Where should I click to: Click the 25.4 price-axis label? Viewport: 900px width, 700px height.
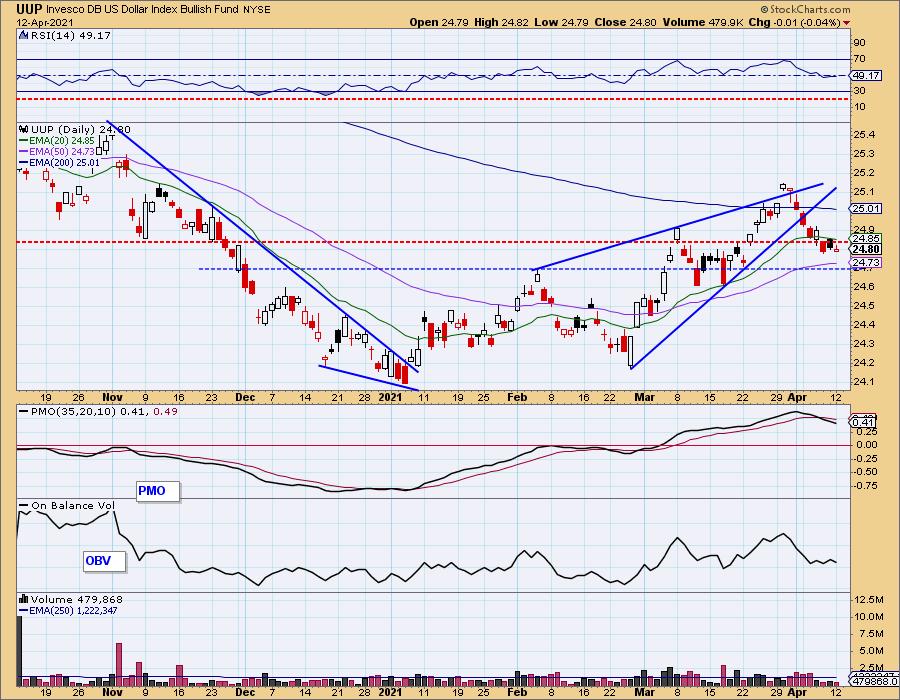(x=864, y=135)
